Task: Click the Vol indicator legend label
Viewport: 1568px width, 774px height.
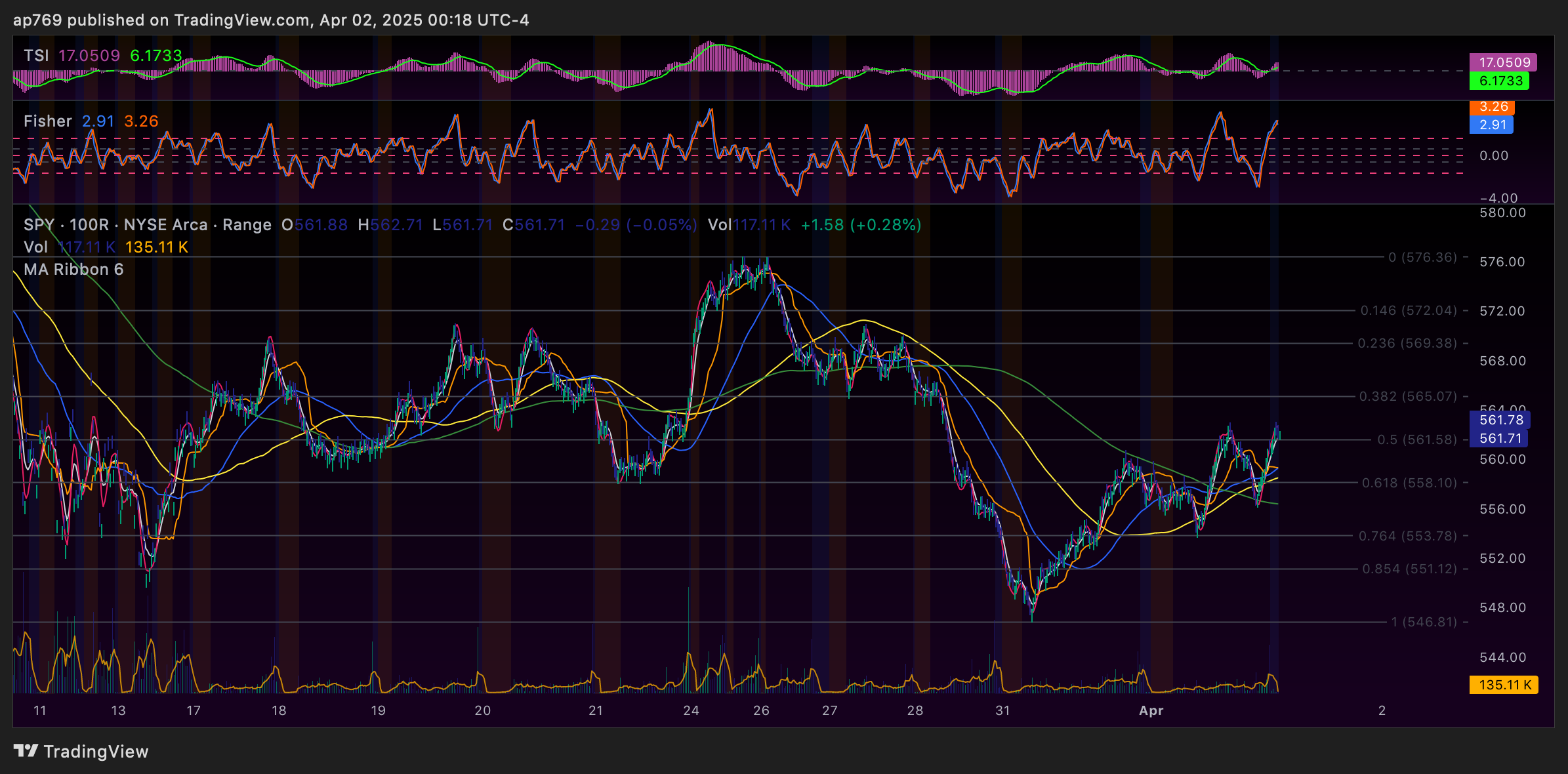Action: (36, 247)
